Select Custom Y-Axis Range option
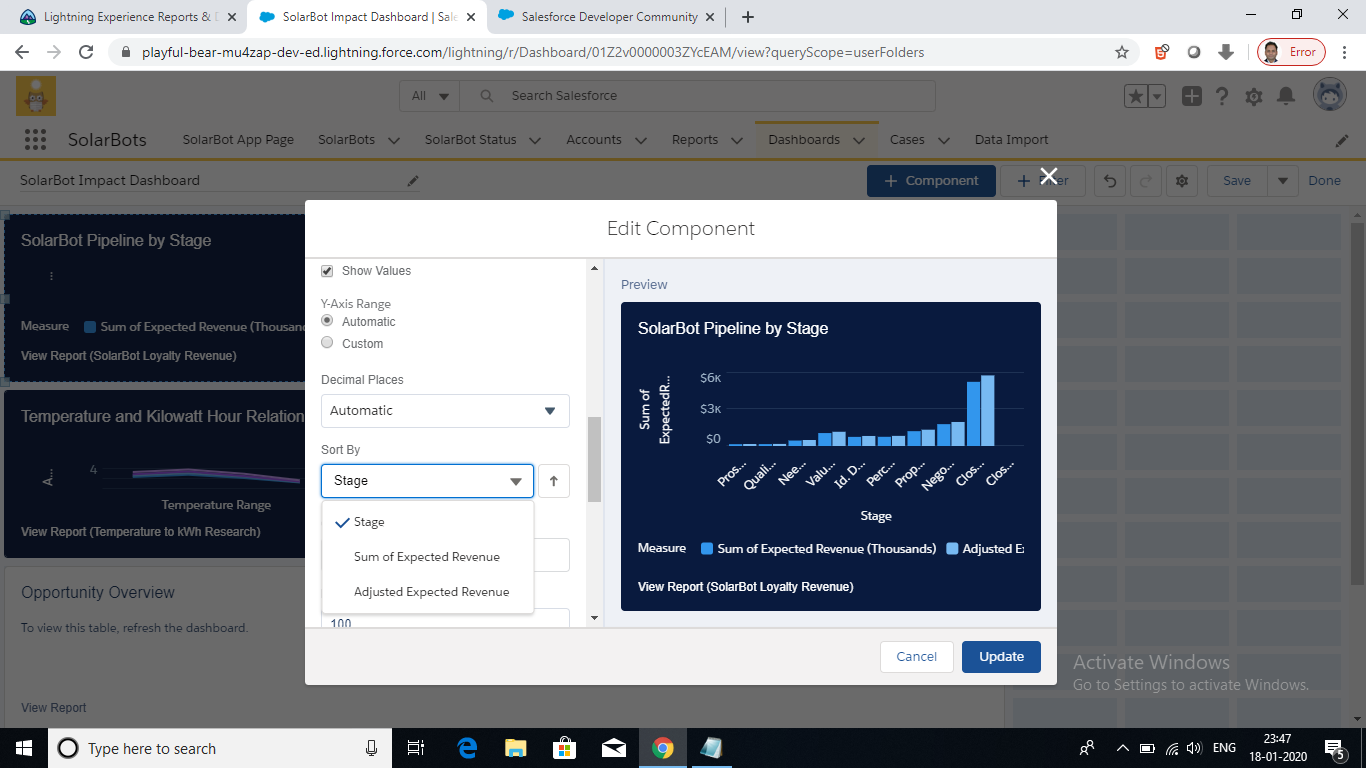This screenshot has height=768, width=1366. (x=327, y=343)
